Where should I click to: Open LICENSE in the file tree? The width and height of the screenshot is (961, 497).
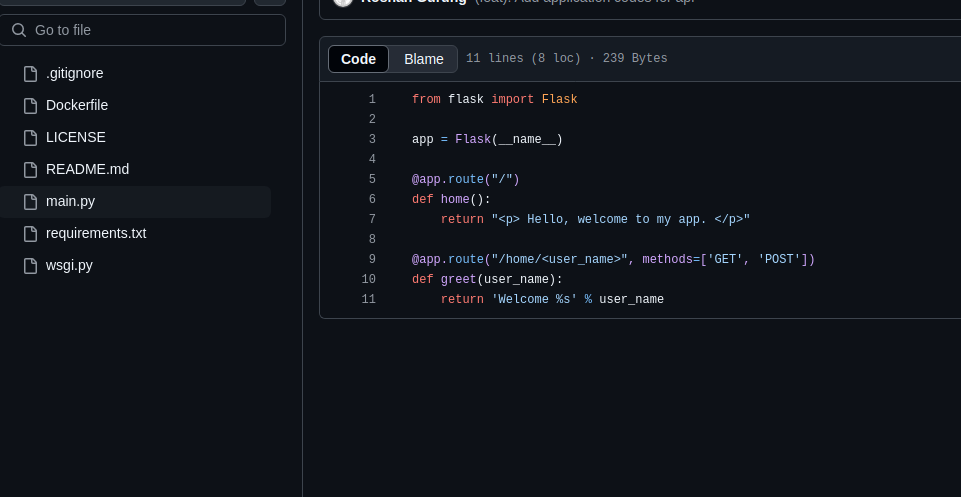(x=75, y=137)
